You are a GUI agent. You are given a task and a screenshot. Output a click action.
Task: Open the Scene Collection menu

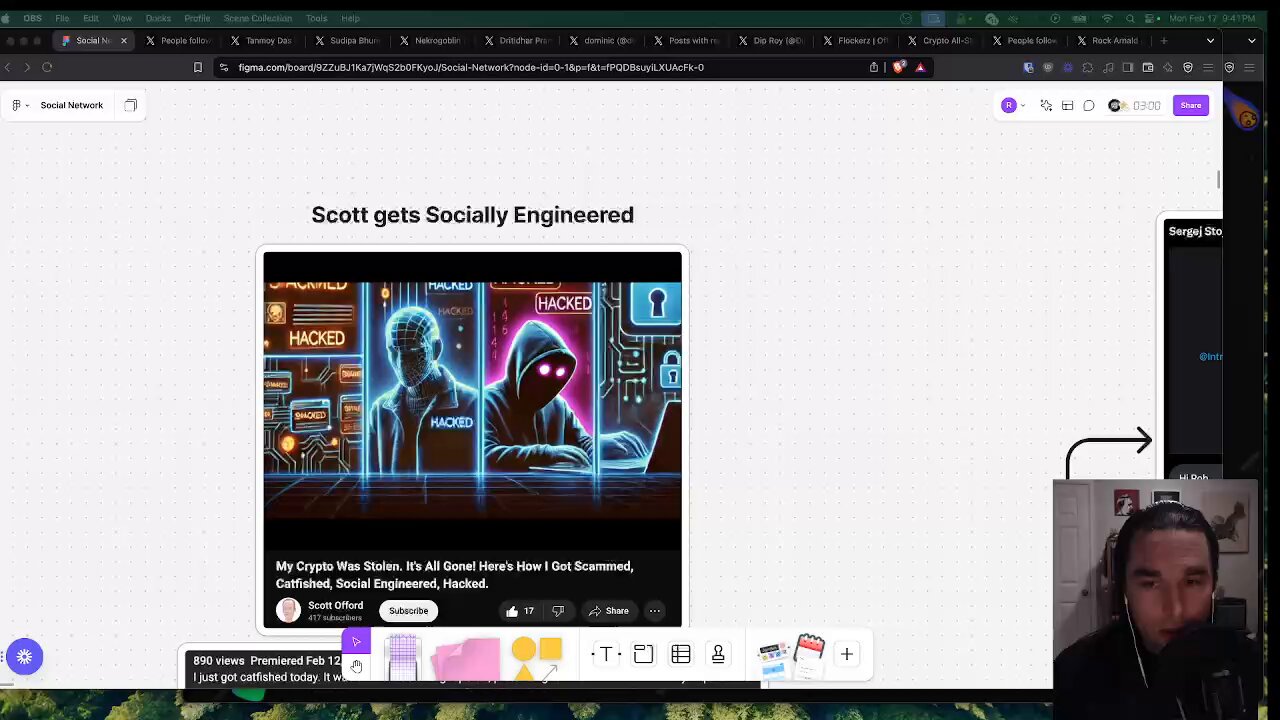[x=257, y=18]
